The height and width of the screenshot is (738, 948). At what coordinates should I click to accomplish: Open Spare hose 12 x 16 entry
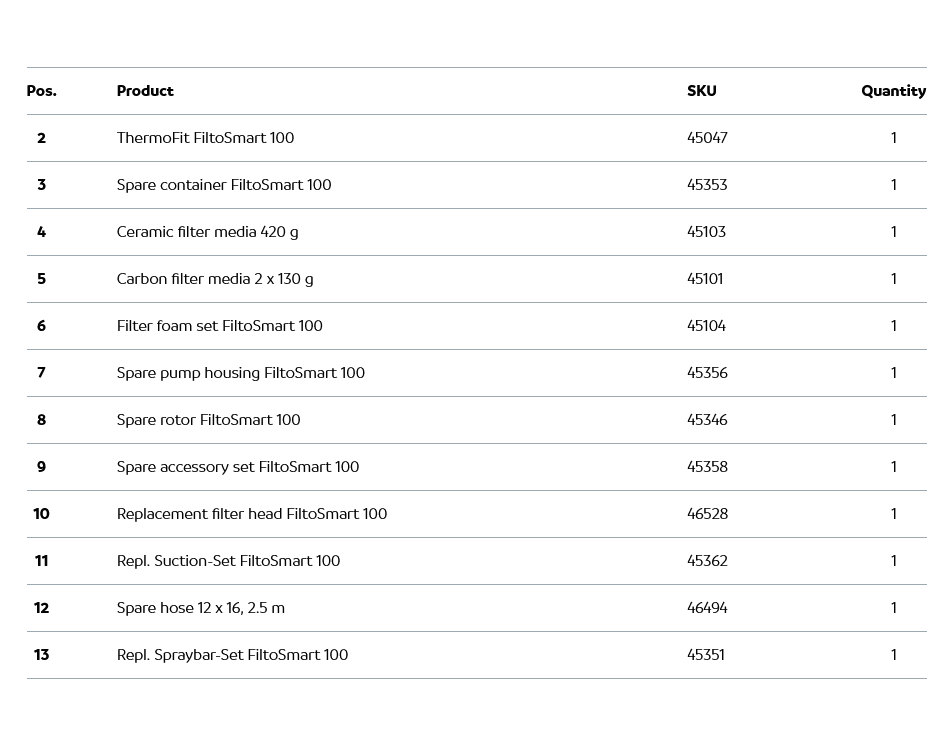(x=200, y=608)
